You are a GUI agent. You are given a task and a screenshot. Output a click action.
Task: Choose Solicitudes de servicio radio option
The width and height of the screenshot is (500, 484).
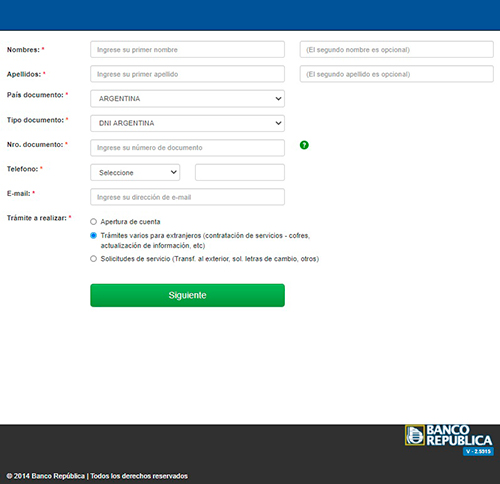point(93,259)
